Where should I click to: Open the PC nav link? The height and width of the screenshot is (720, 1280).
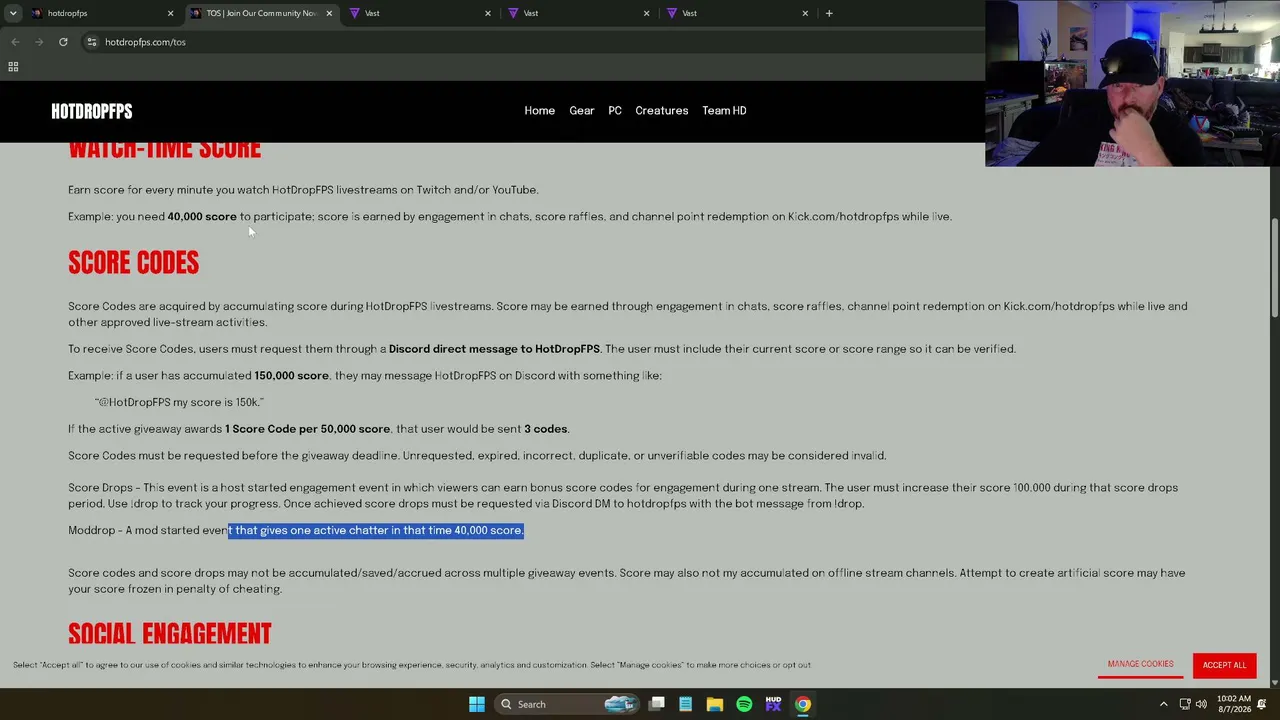[615, 111]
